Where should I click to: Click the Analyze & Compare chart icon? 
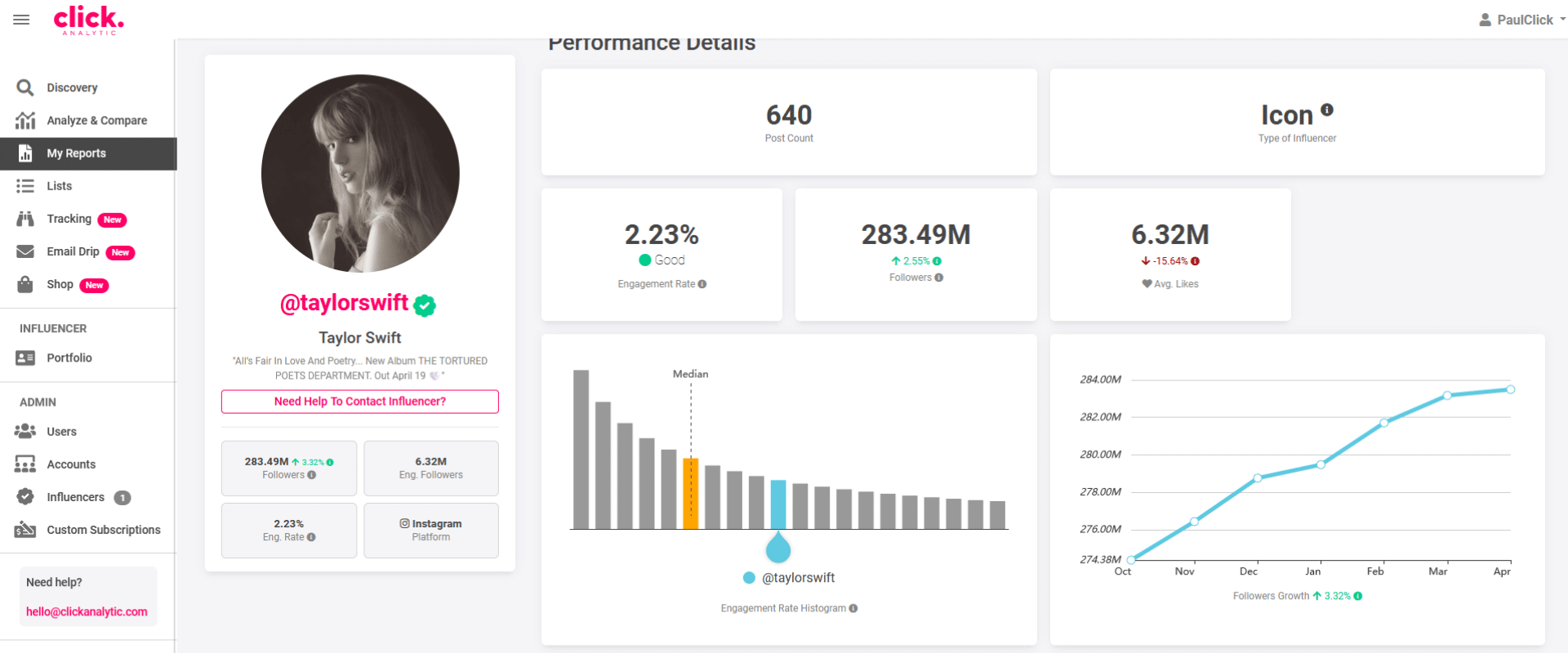[25, 120]
